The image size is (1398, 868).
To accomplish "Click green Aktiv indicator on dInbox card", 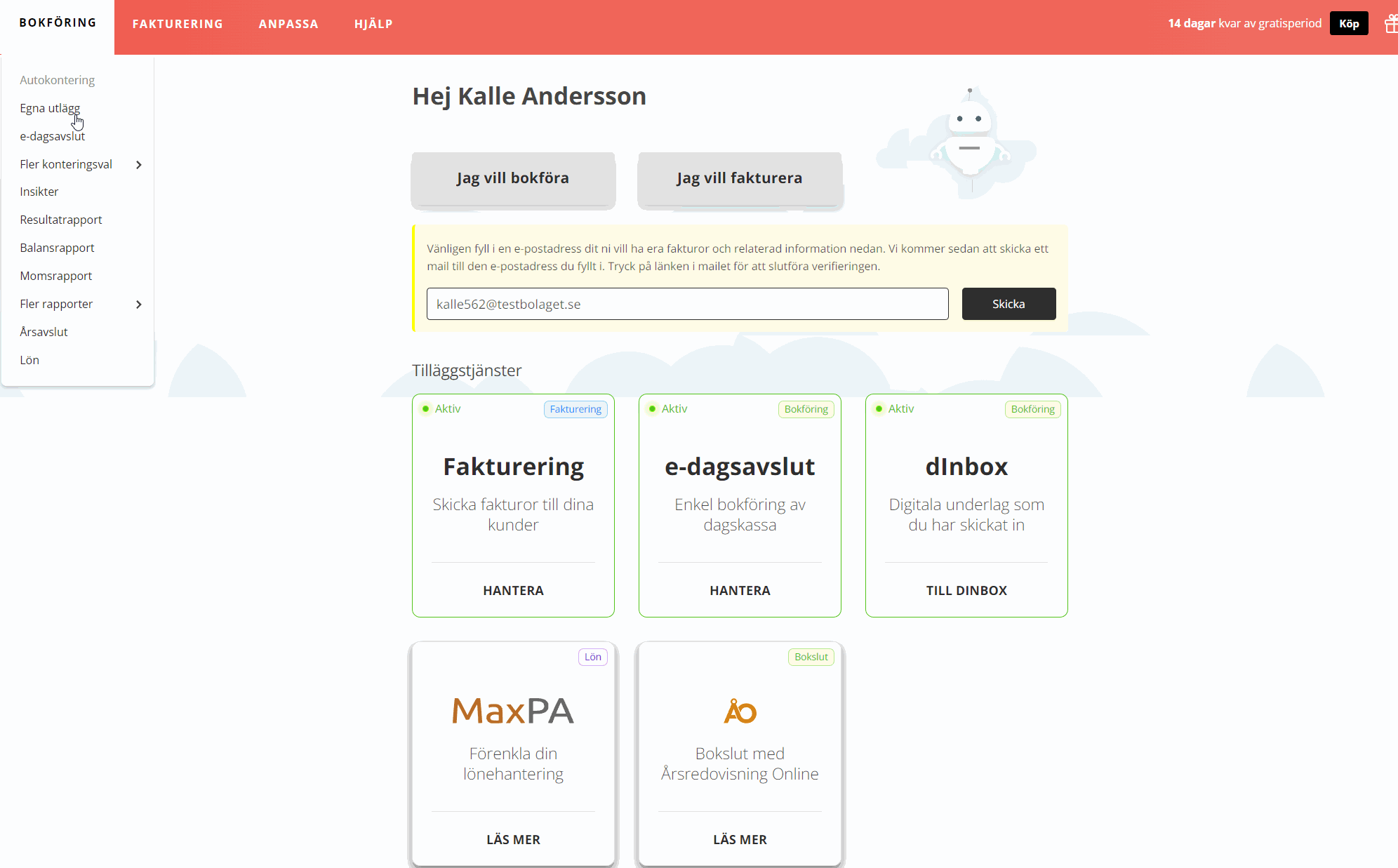I will point(879,408).
